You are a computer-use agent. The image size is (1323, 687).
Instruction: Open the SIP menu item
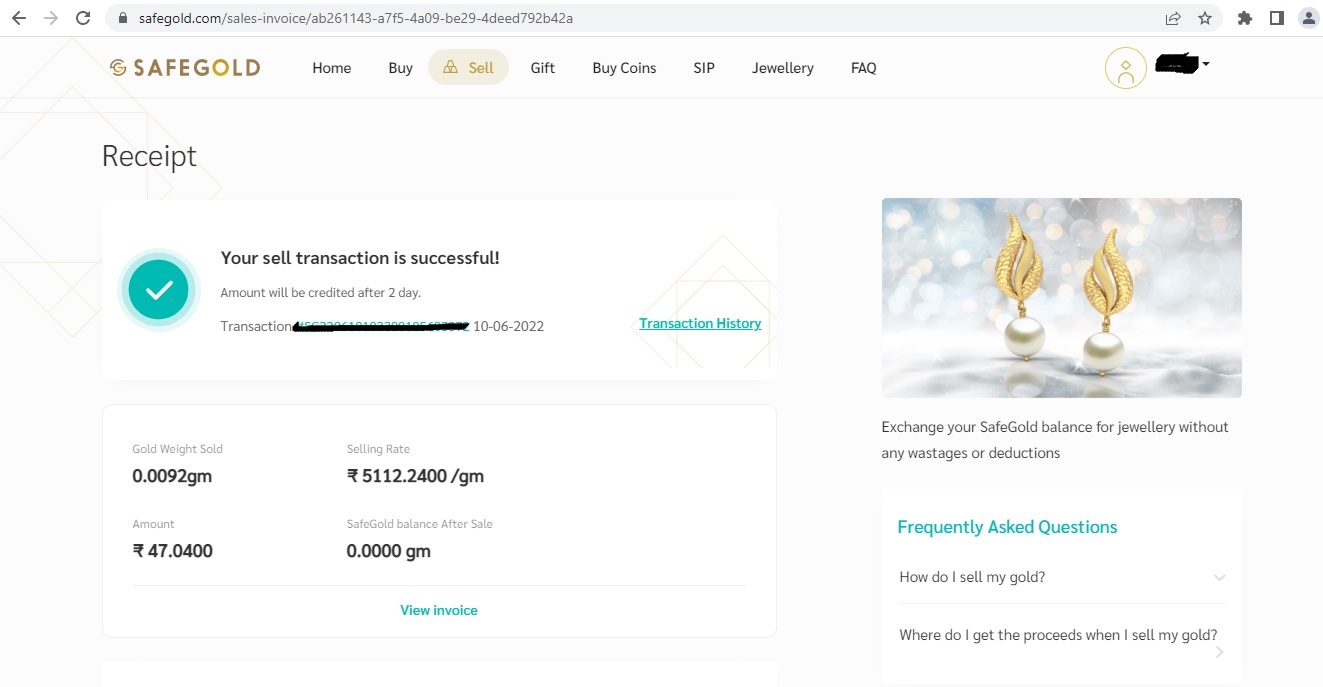[x=704, y=68]
